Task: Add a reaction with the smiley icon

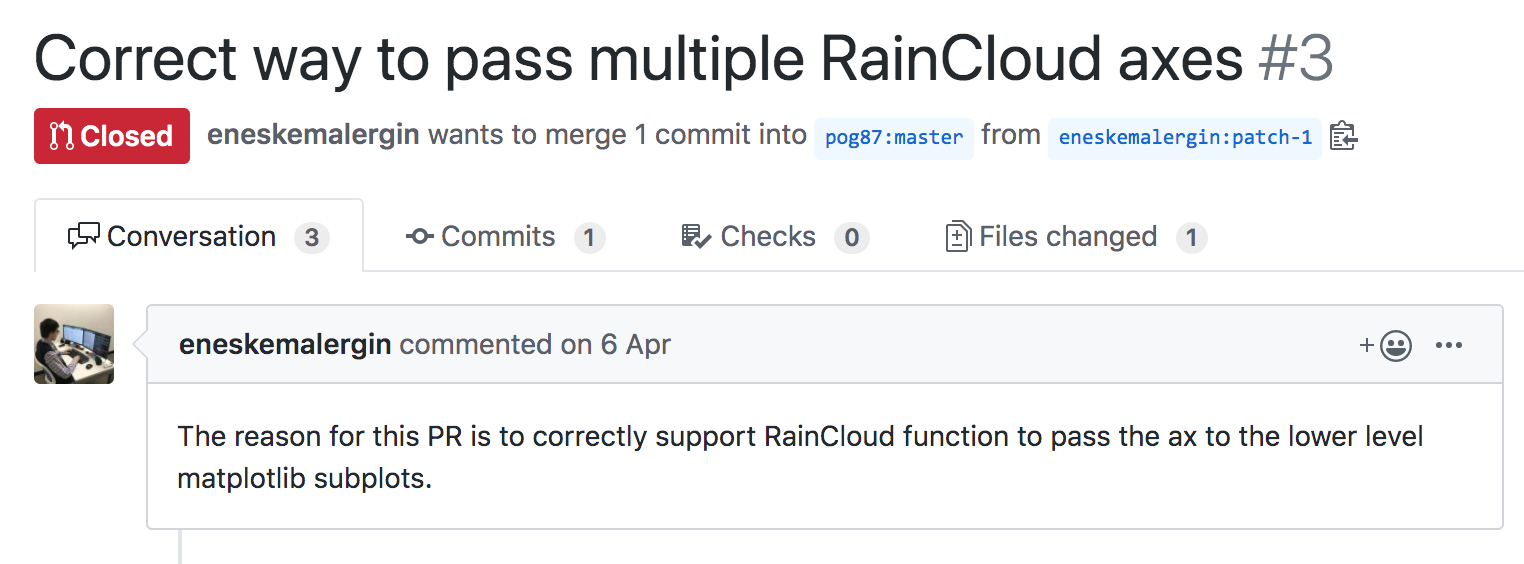Action: pos(1386,346)
